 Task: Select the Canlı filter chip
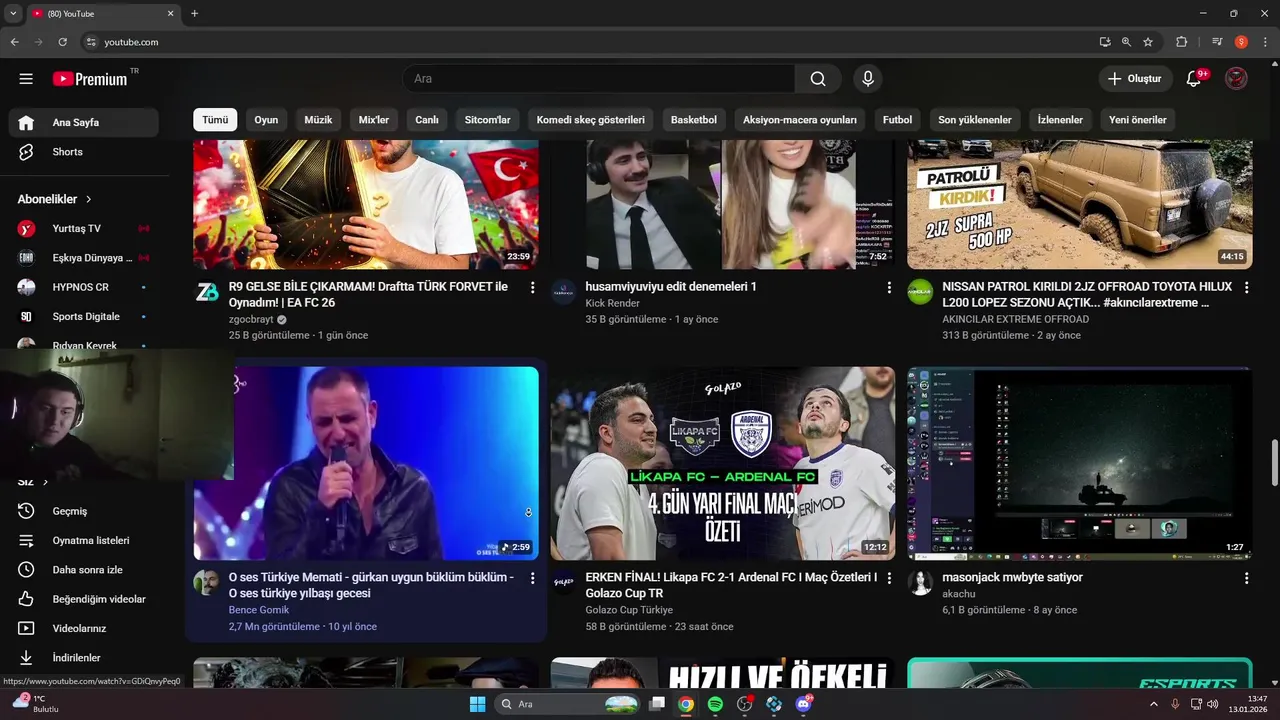click(427, 120)
